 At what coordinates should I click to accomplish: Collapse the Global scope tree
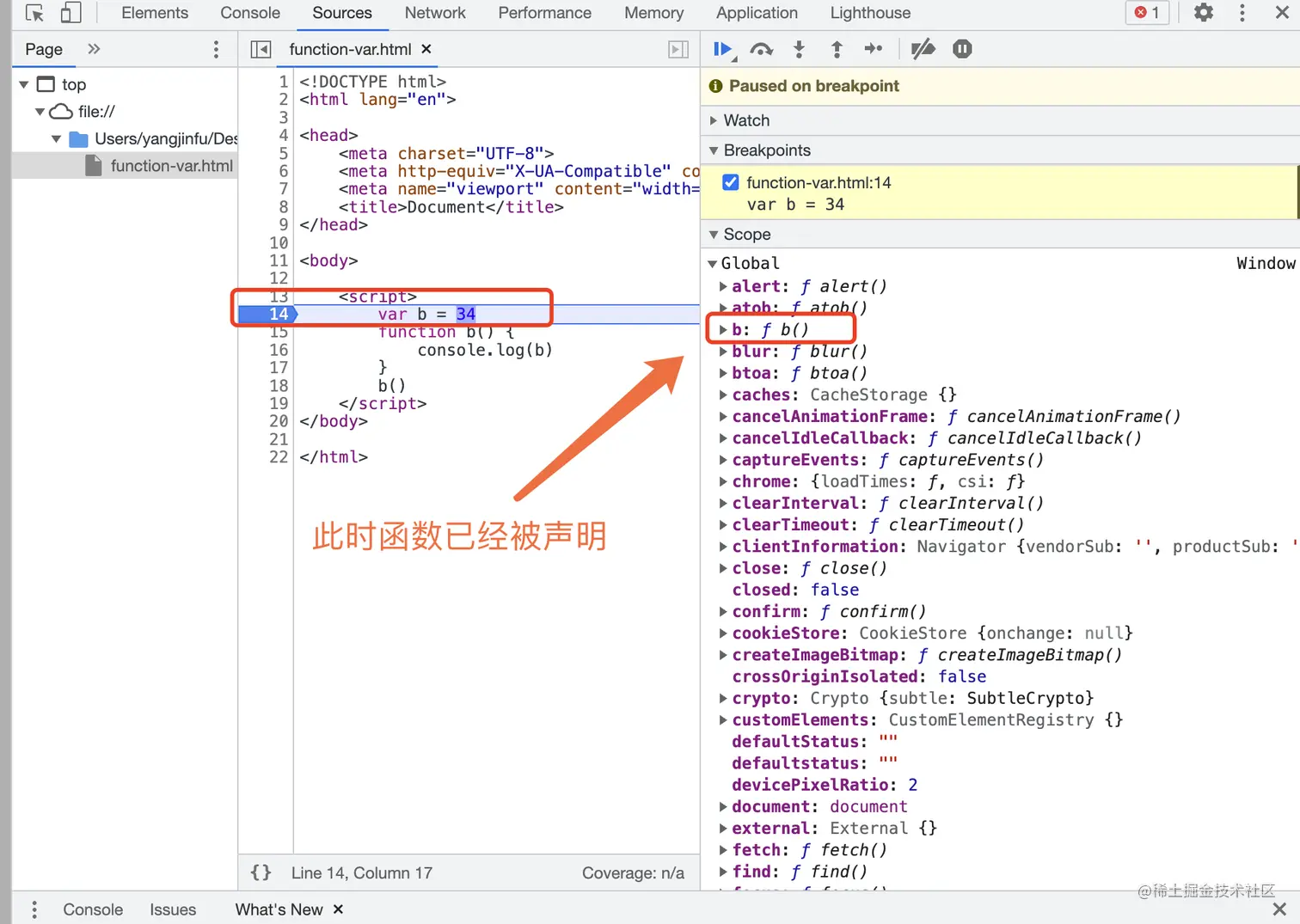pos(712,264)
